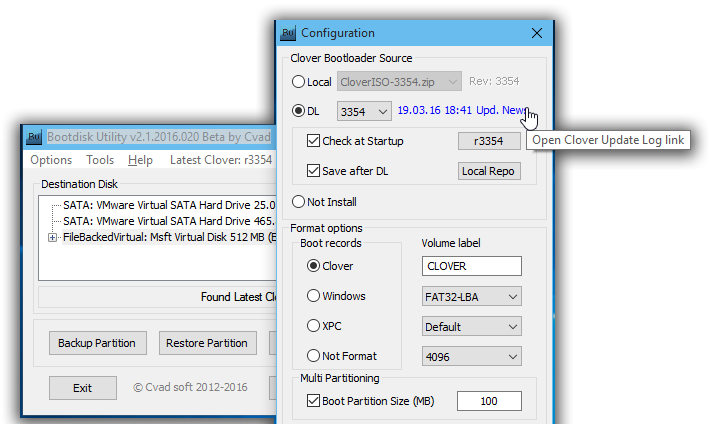Open the 3354 revision dropdown
This screenshot has width=711, height=424.
tap(364, 111)
